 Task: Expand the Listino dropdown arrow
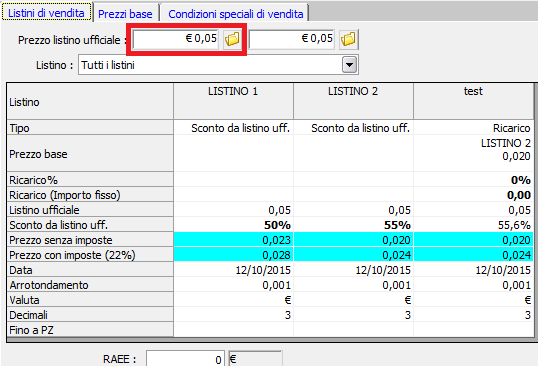tap(349, 65)
